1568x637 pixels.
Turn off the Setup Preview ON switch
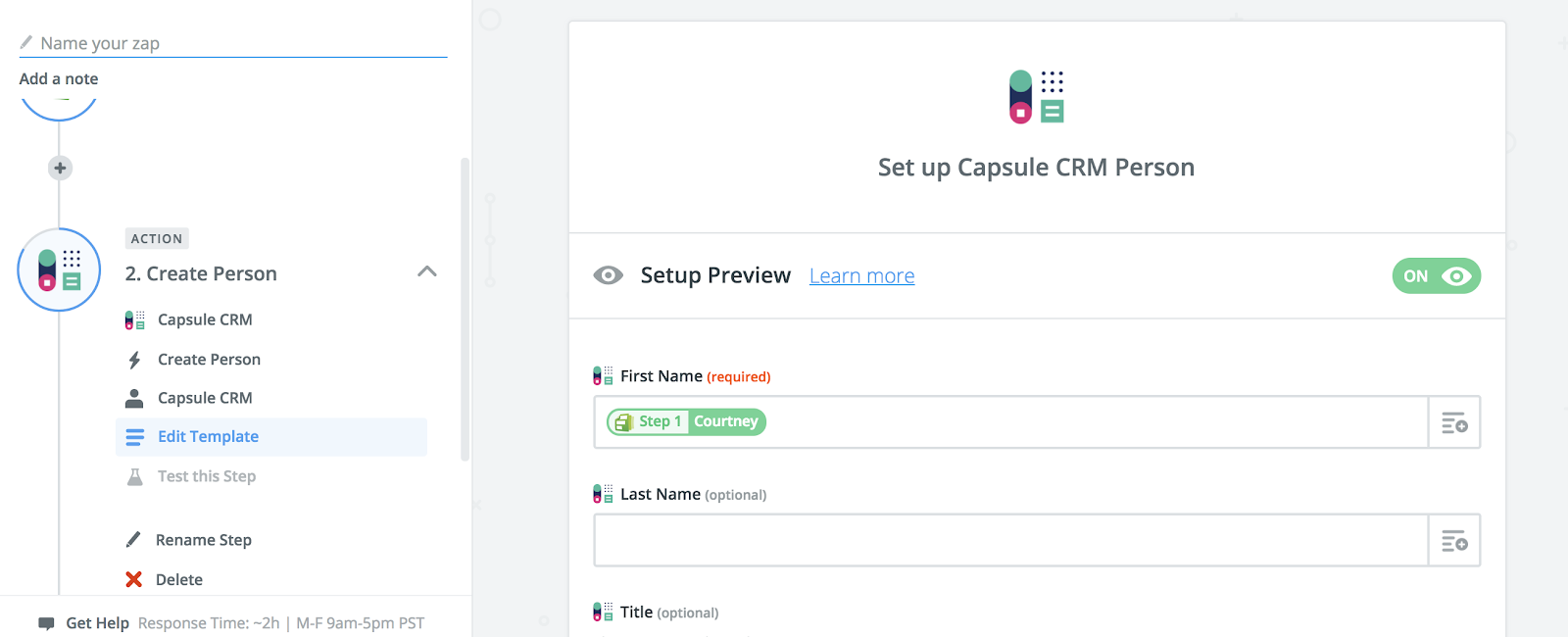[x=1436, y=276]
